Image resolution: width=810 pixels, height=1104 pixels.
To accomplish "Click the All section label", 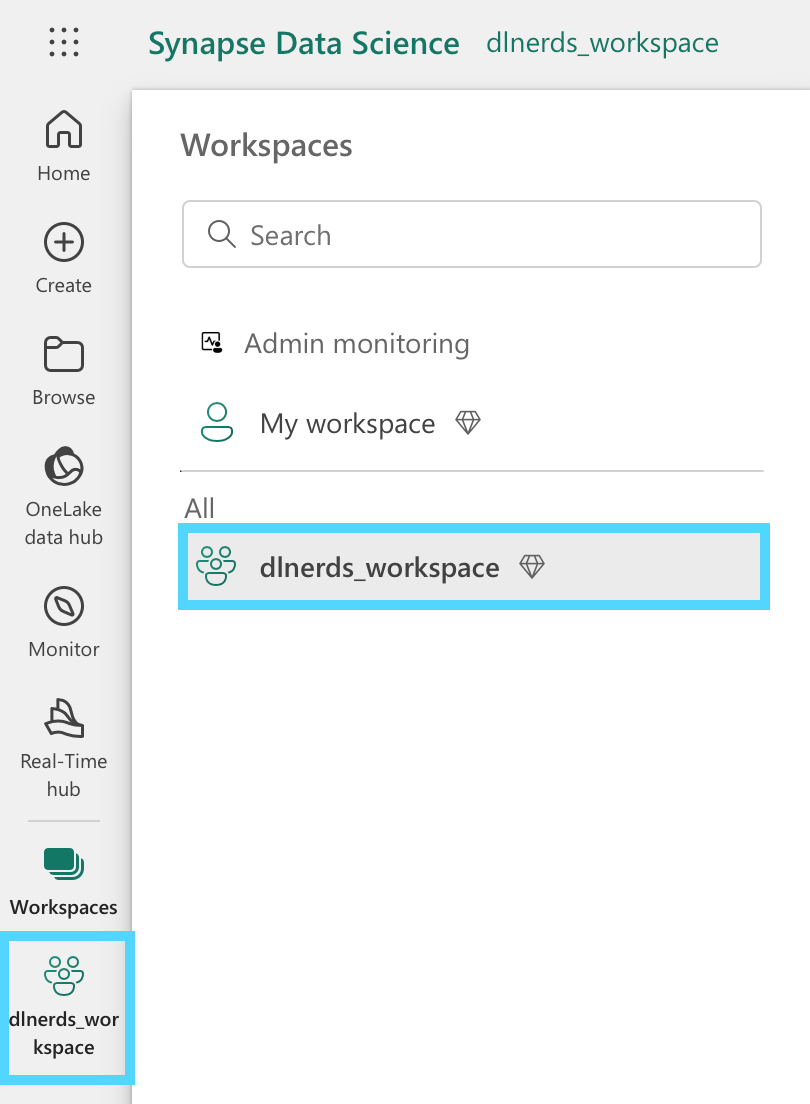I will (x=199, y=508).
